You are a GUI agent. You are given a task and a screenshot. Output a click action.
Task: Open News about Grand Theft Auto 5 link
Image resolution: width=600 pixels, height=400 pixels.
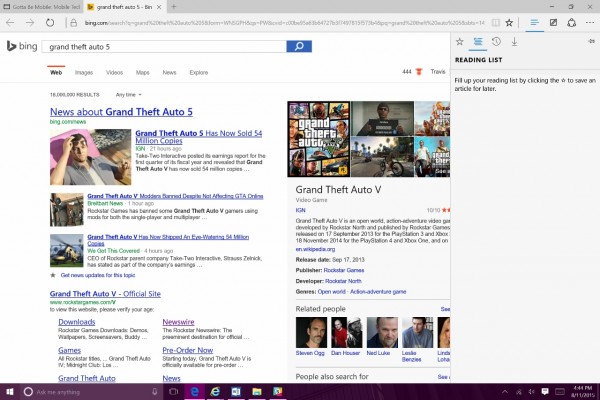pyautogui.click(x=121, y=112)
